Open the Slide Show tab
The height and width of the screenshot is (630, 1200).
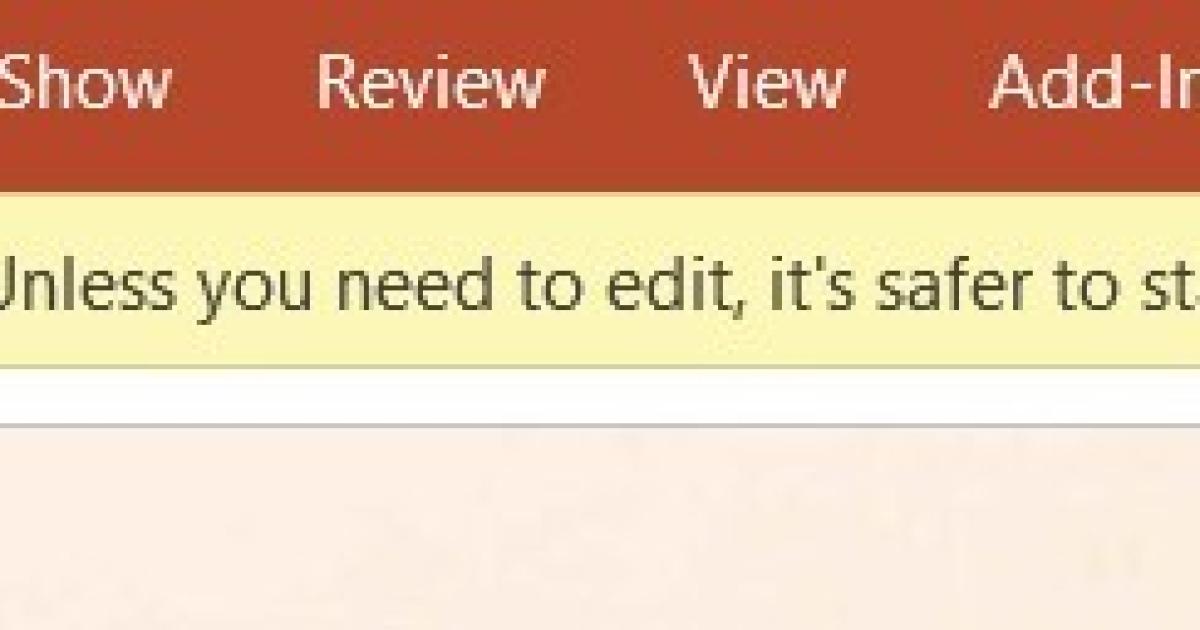[x=85, y=82]
